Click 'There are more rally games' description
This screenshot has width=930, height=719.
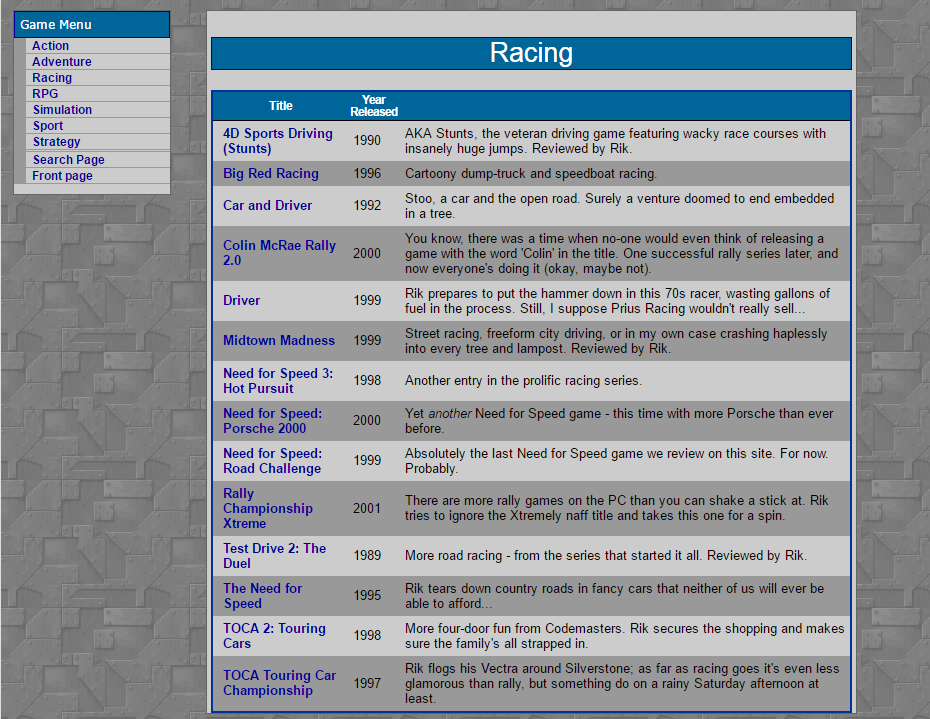click(x=616, y=508)
